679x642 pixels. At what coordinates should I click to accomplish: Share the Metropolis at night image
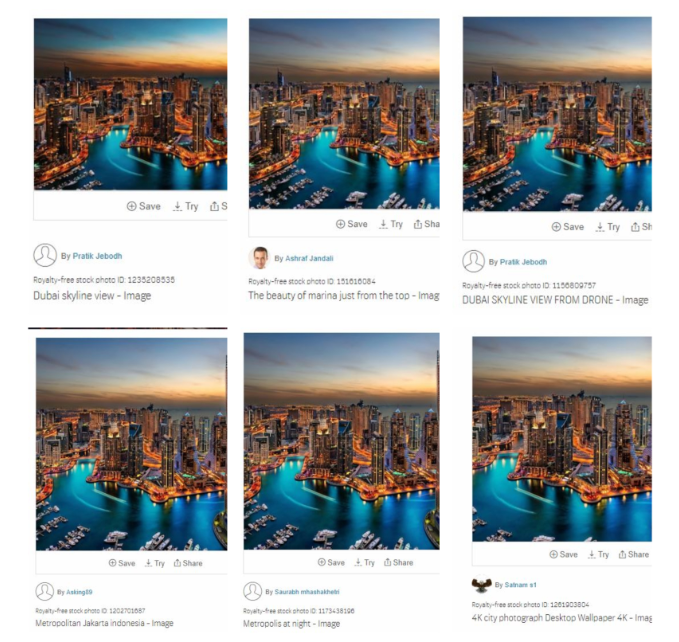[x=398, y=562]
